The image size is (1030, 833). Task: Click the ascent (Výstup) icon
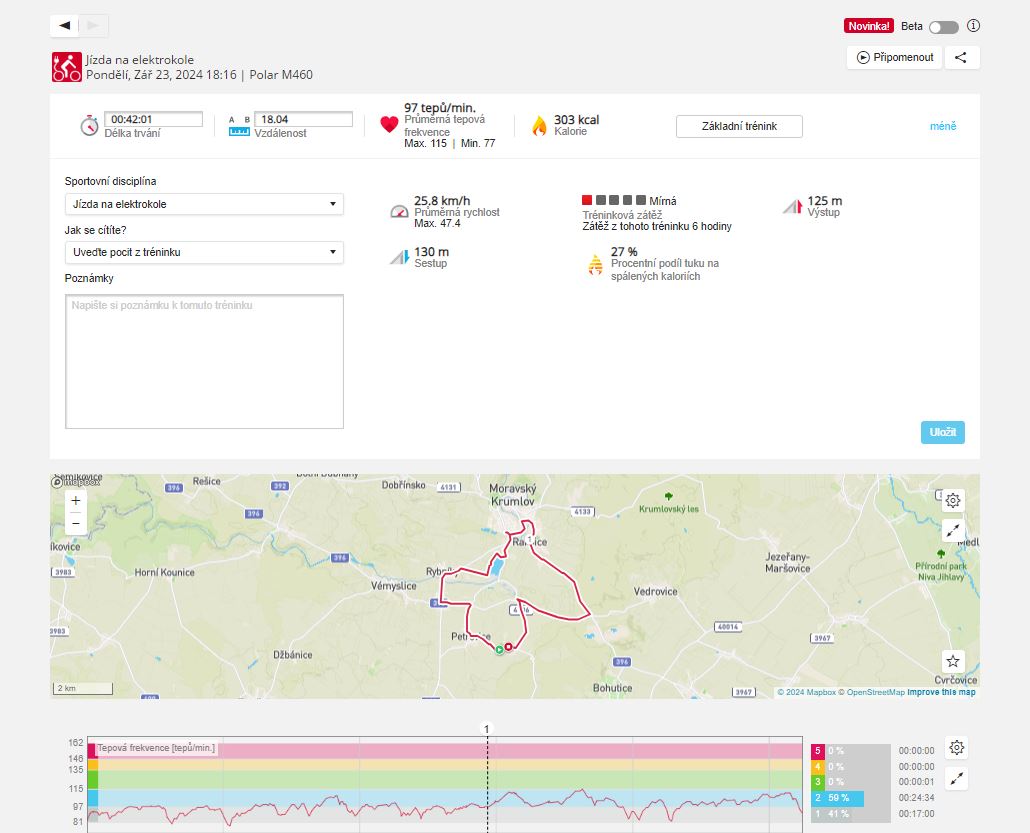(x=793, y=206)
